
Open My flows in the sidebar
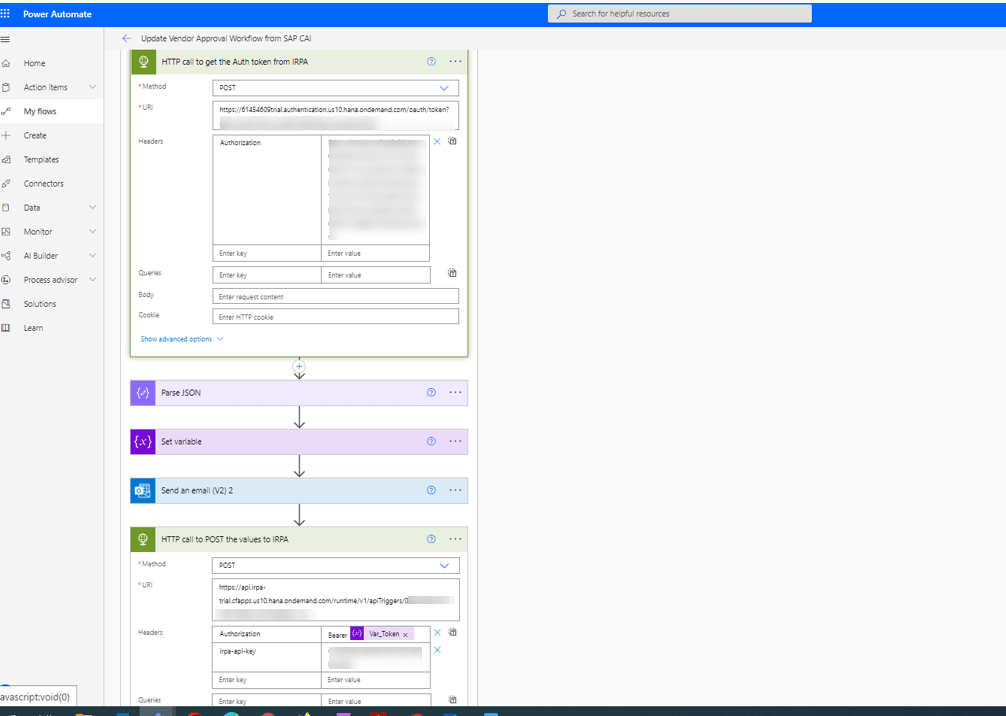tap(40, 112)
